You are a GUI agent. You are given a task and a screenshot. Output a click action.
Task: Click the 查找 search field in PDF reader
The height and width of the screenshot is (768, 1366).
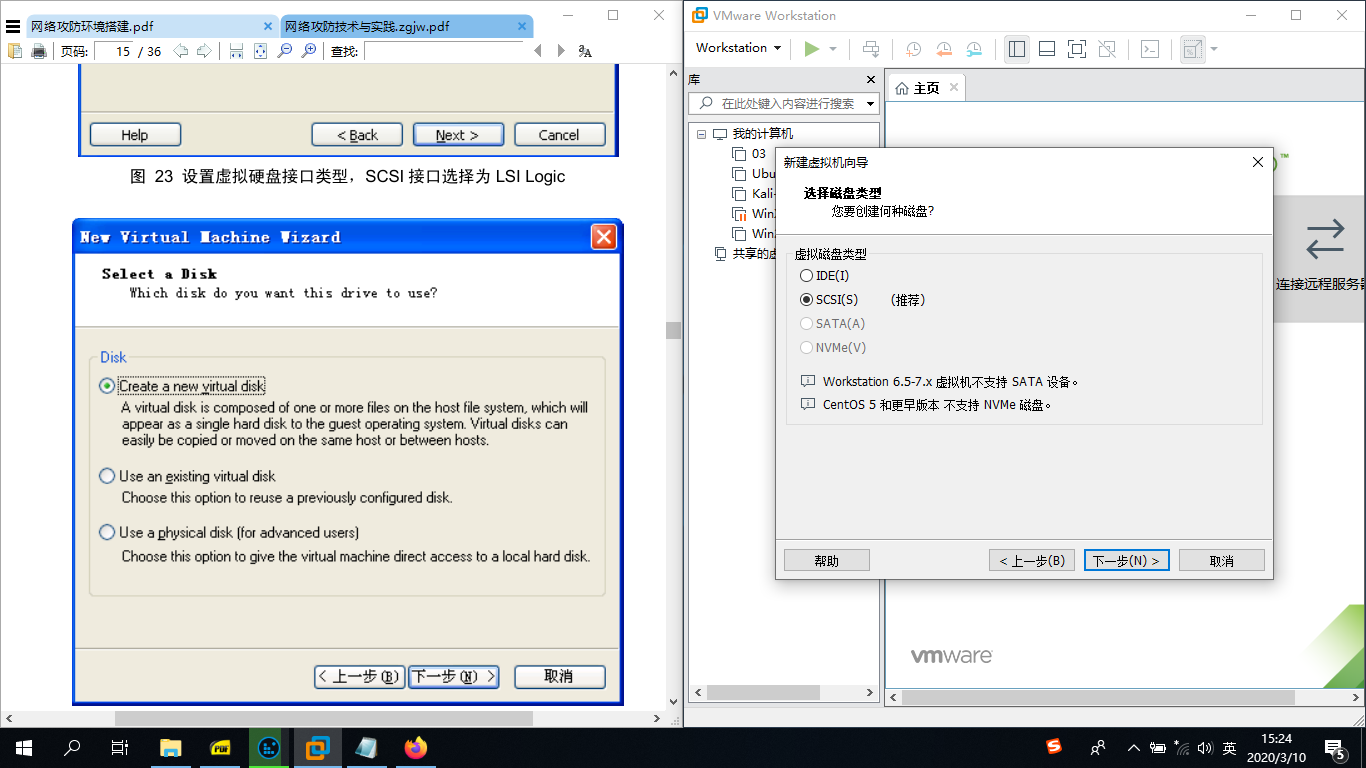pyautogui.click(x=442, y=51)
